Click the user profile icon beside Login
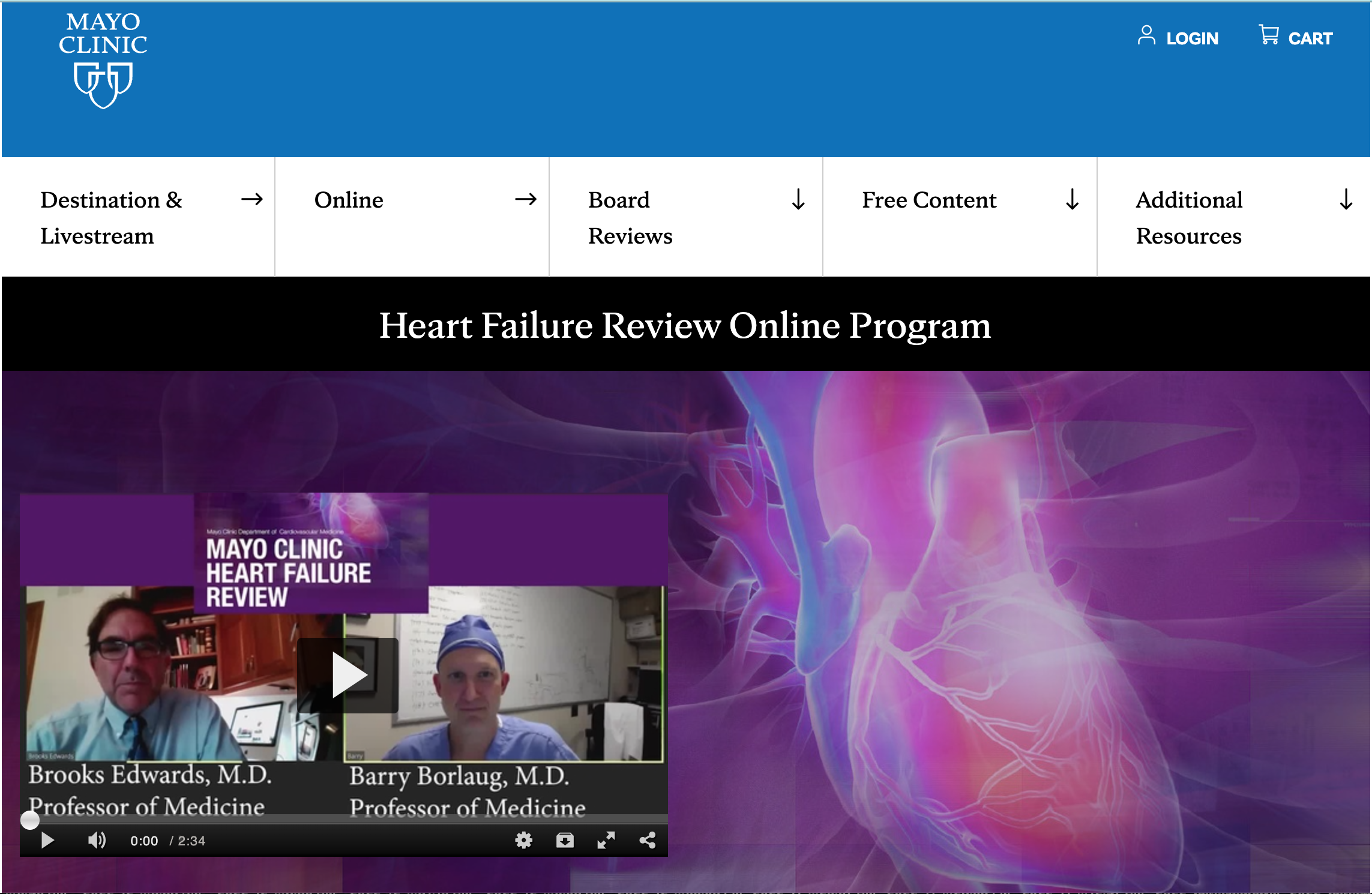The image size is (1372, 894). tap(1146, 35)
